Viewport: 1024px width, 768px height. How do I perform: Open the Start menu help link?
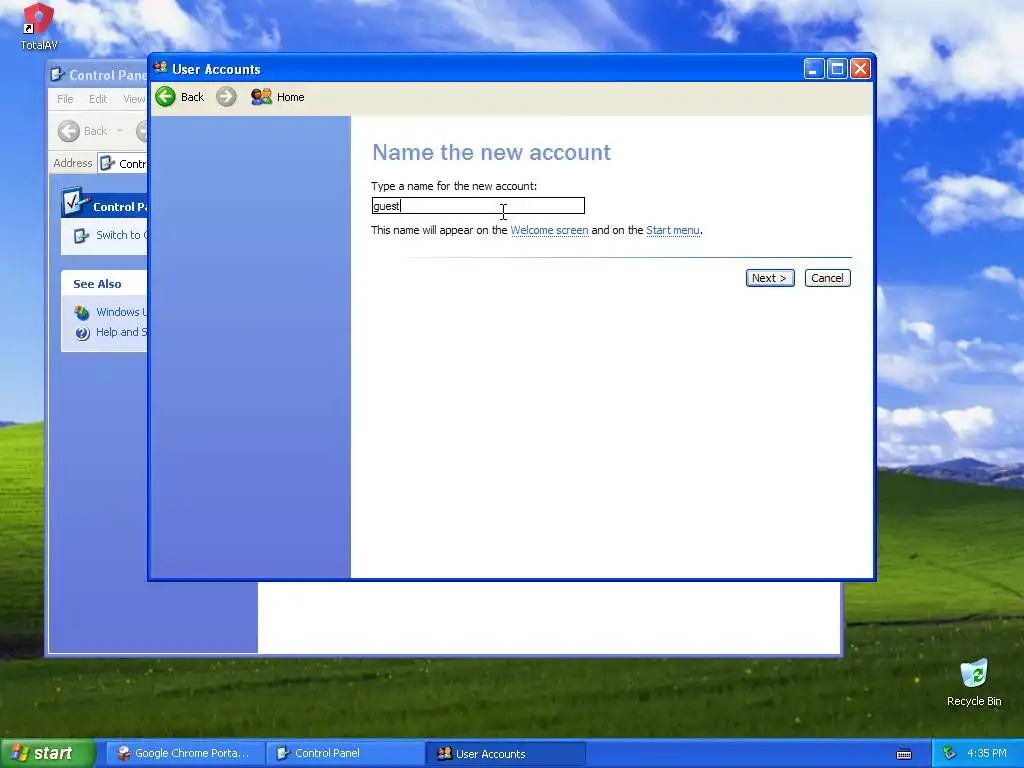tap(673, 230)
